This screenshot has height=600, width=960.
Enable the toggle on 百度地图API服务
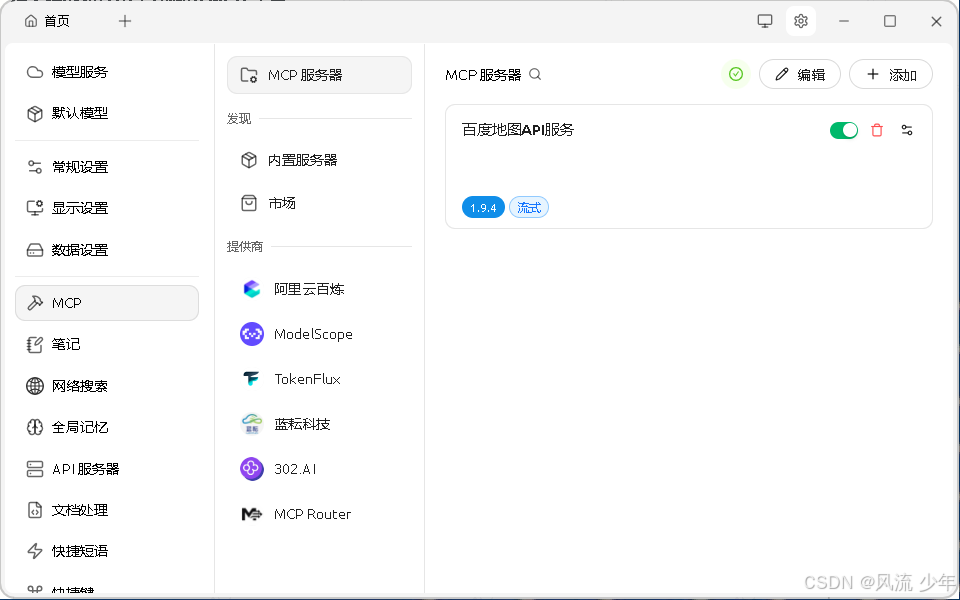pos(844,130)
